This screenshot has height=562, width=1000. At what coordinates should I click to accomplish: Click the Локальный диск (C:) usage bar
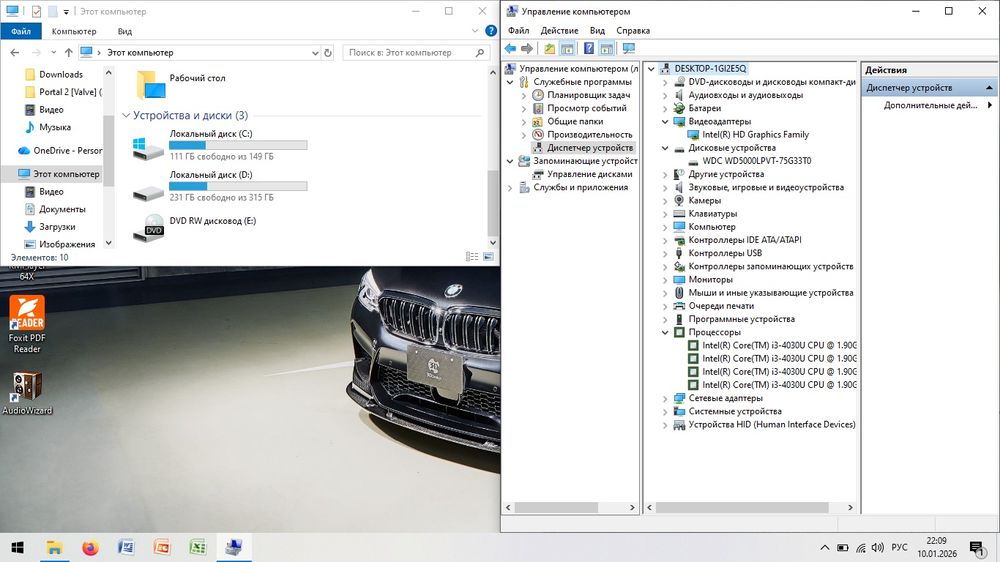click(238, 145)
